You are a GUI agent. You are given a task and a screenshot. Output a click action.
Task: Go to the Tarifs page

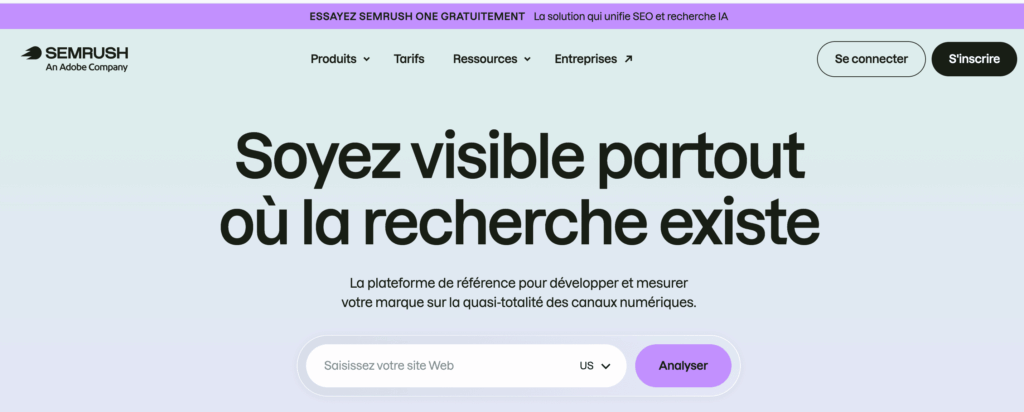pyautogui.click(x=409, y=59)
